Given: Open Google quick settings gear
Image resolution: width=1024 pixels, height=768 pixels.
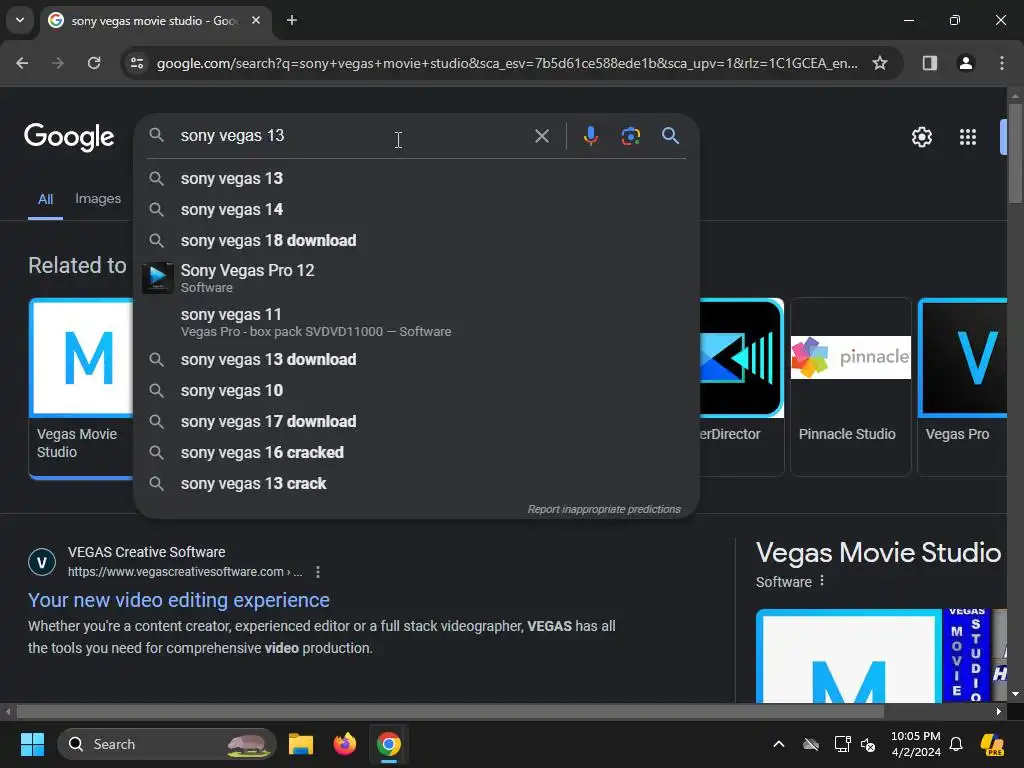Looking at the screenshot, I should click(x=921, y=137).
